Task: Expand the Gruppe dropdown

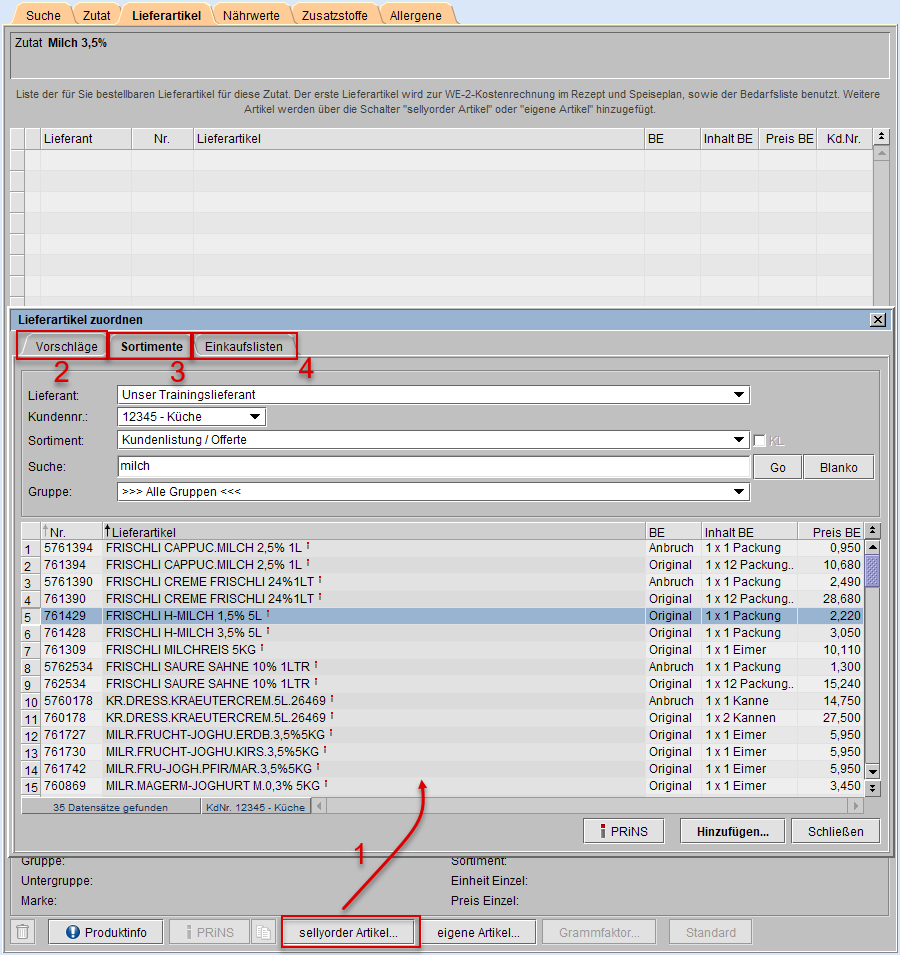Action: tap(739, 491)
